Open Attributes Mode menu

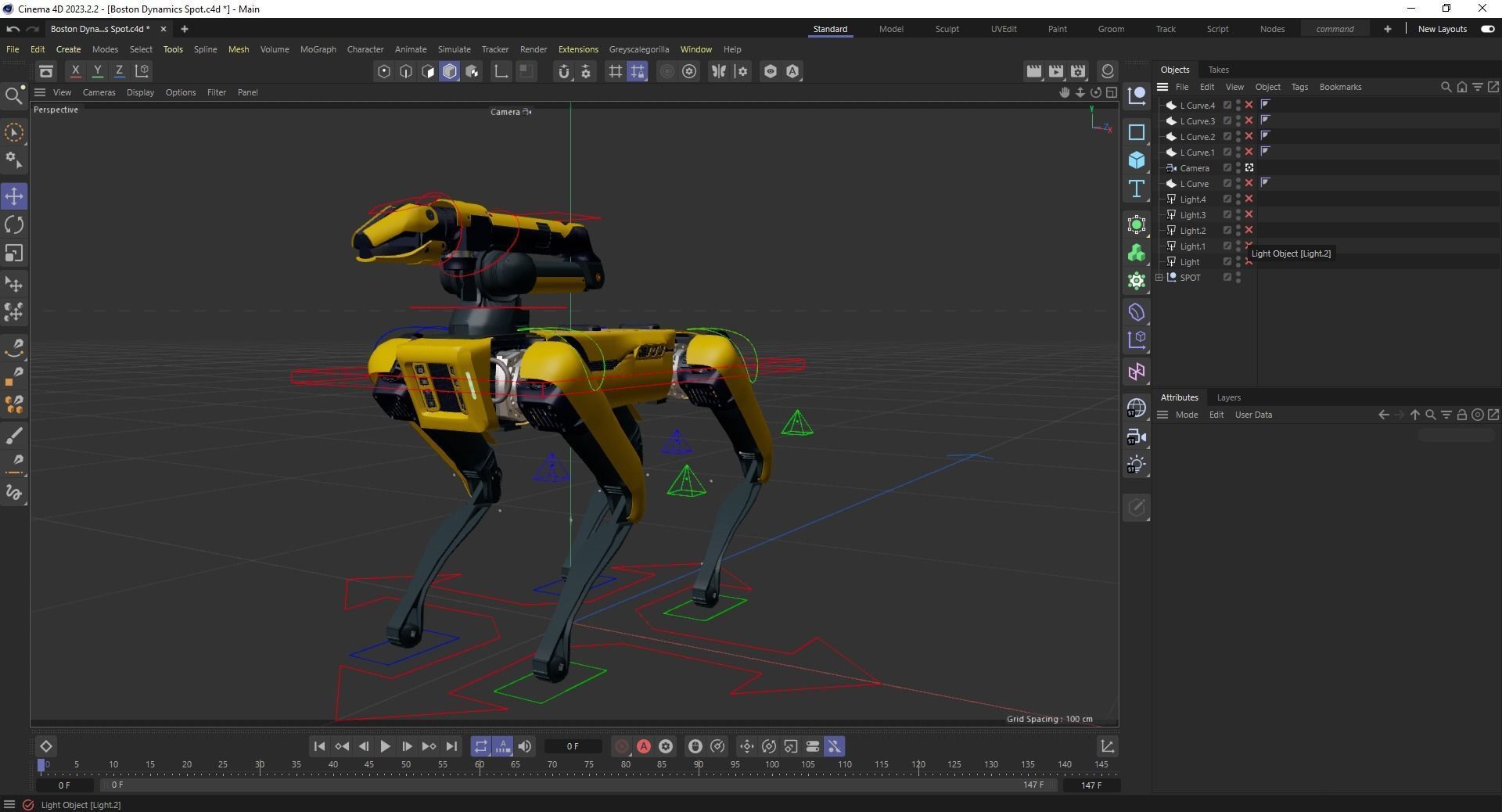pos(1186,415)
